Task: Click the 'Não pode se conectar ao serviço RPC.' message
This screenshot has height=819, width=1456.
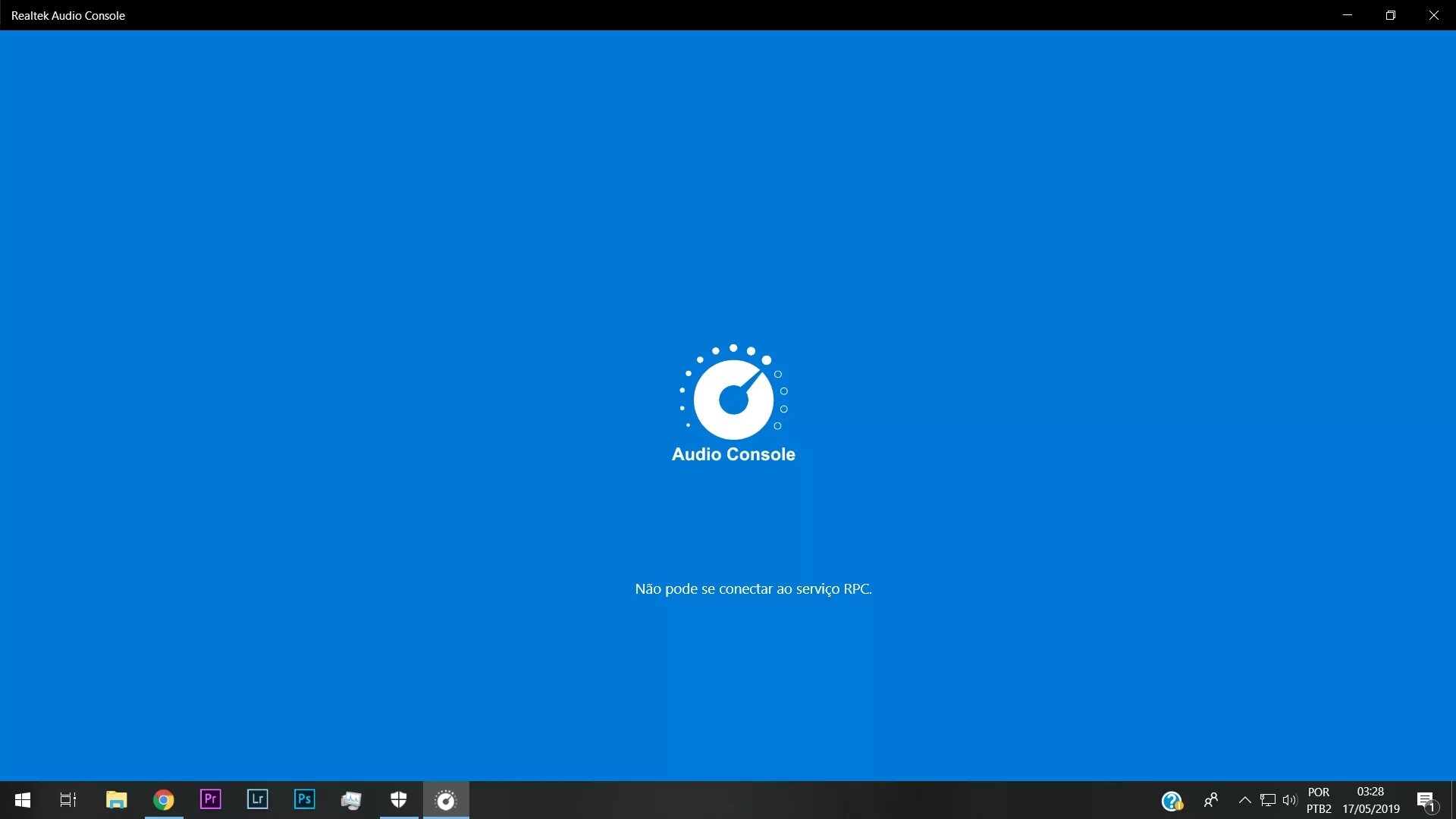Action: point(753,589)
